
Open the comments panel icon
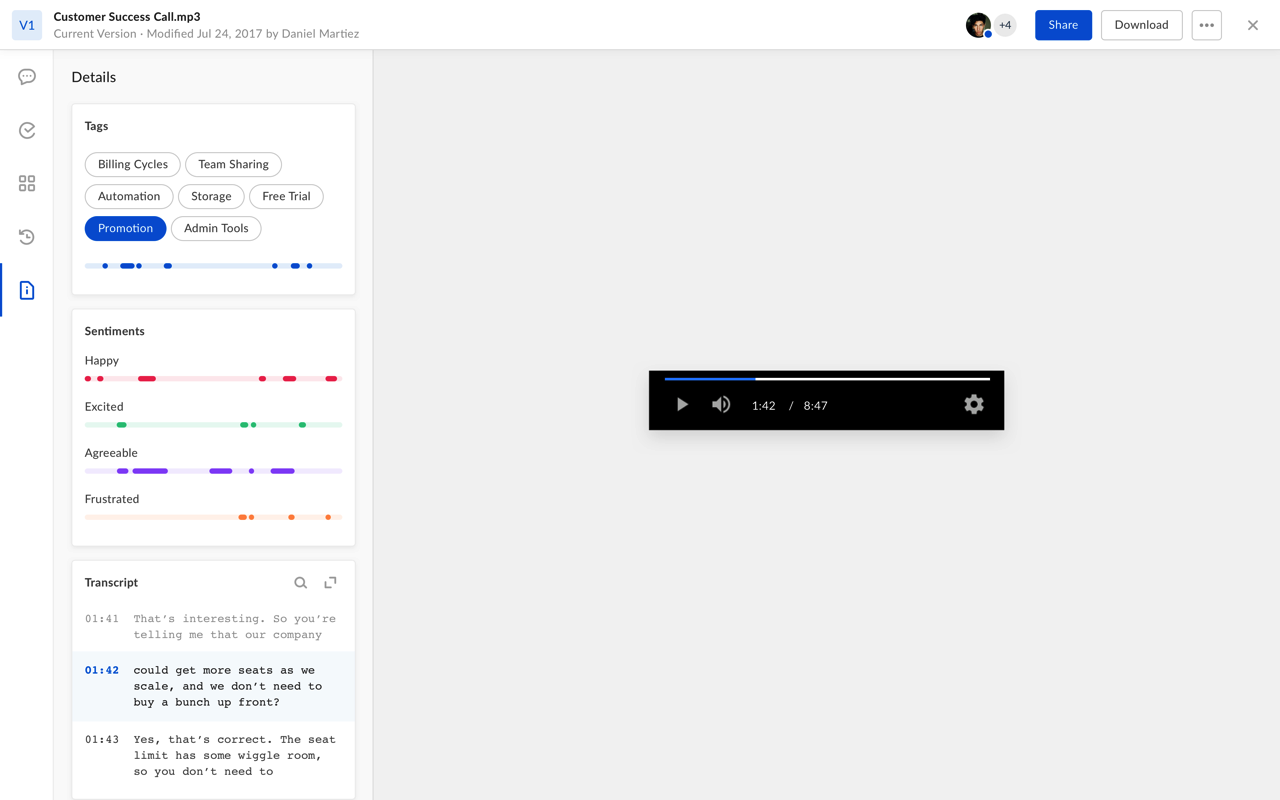27,77
